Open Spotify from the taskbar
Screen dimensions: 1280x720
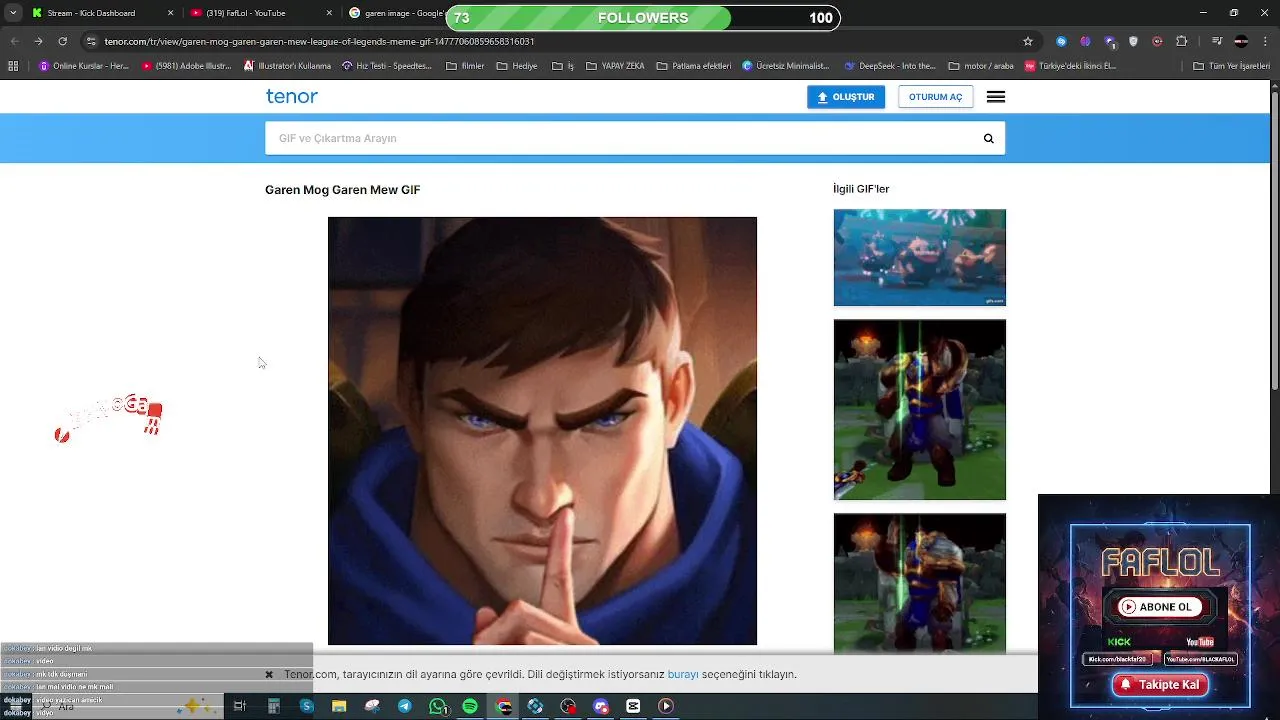[470, 706]
